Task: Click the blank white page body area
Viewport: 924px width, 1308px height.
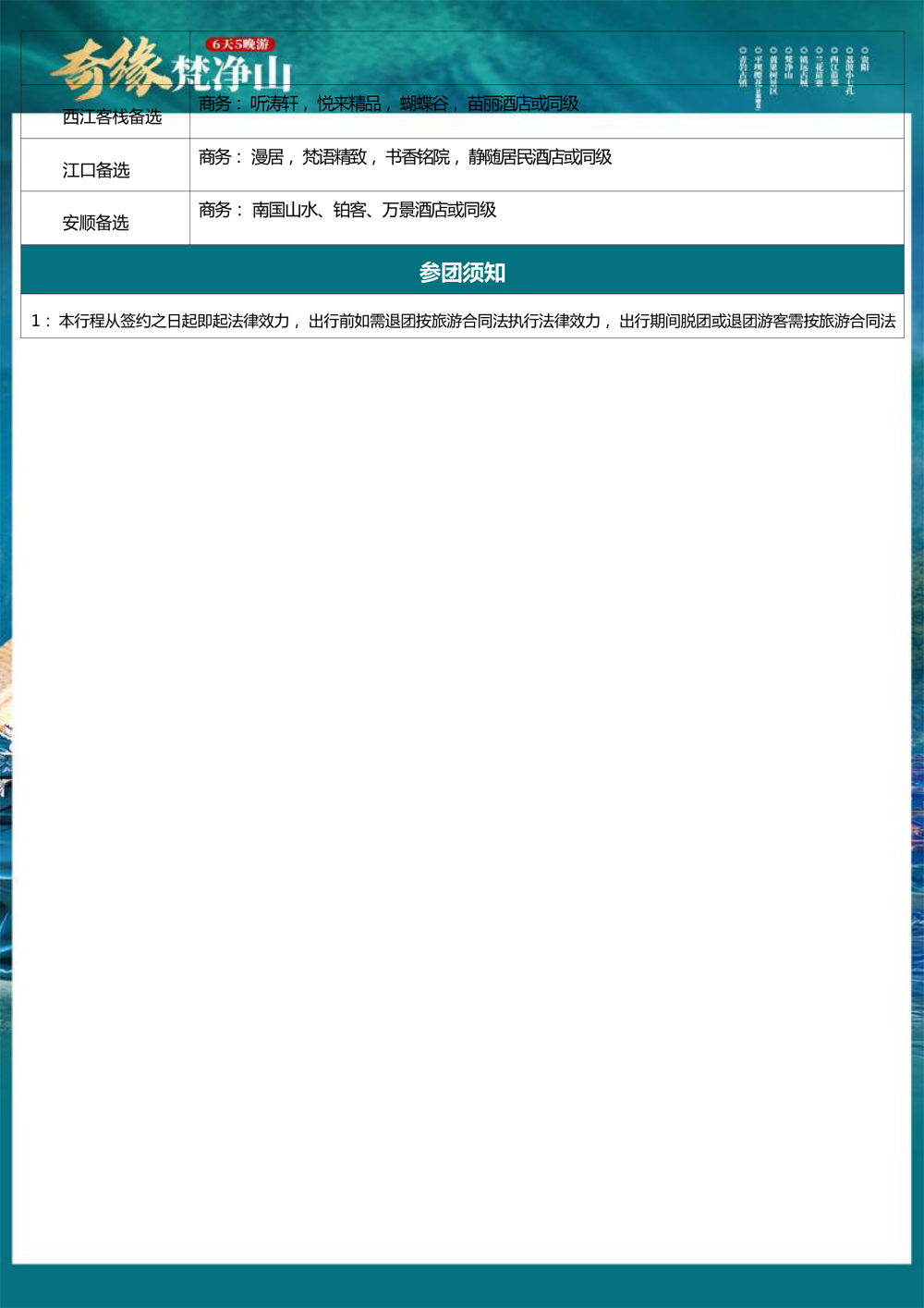Action: (x=462, y=740)
